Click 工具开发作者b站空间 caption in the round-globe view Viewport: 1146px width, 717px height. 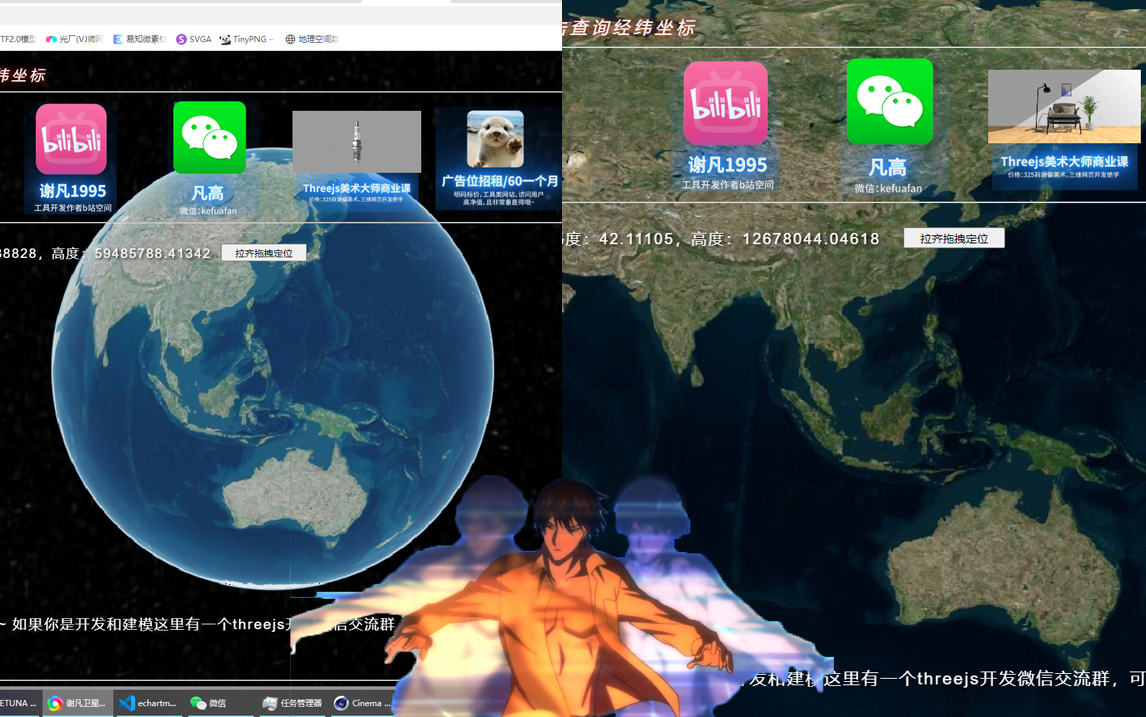click(x=72, y=208)
